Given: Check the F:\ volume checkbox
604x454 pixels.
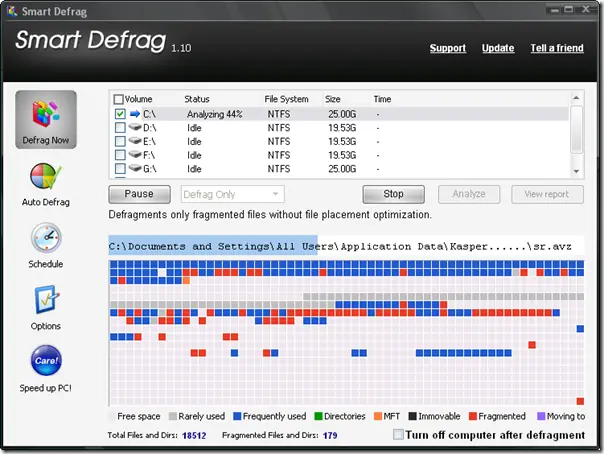Looking at the screenshot, I should [x=120, y=155].
